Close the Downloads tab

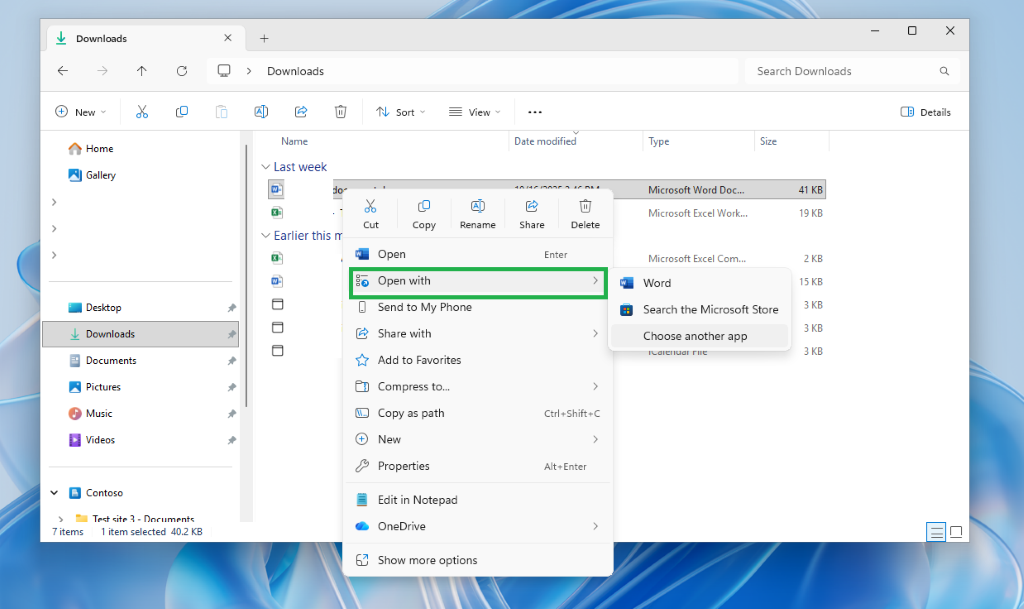click(228, 38)
